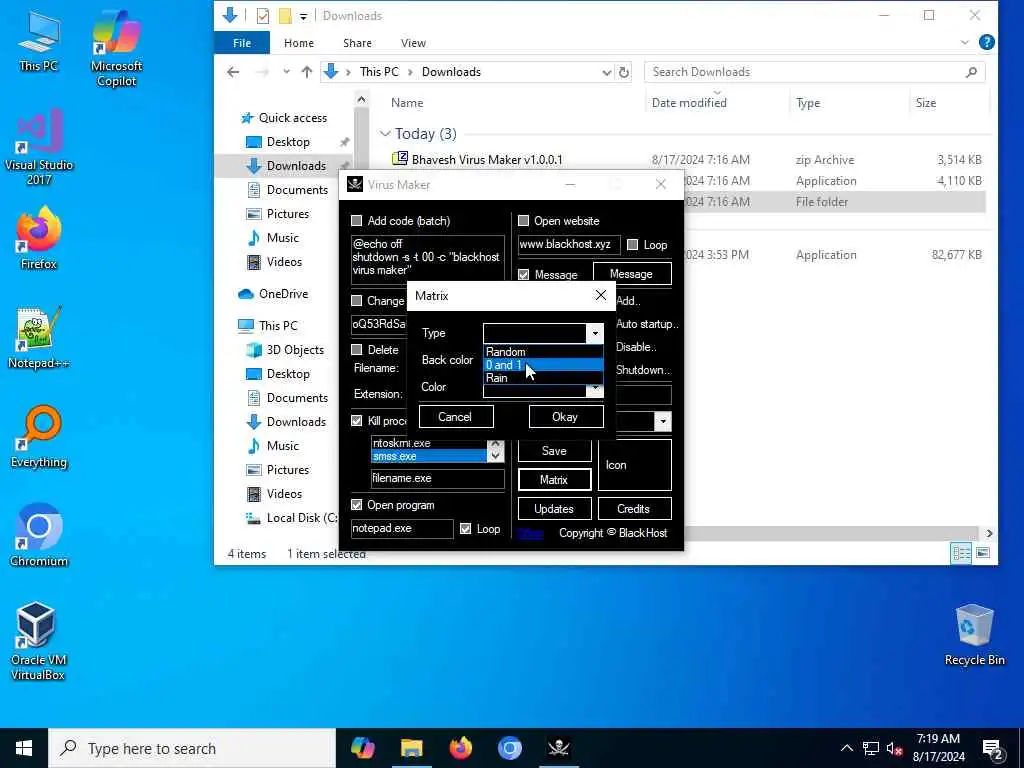Open OneDrive in the navigation pane
Image resolution: width=1024 pixels, height=768 pixels.
pos(283,294)
